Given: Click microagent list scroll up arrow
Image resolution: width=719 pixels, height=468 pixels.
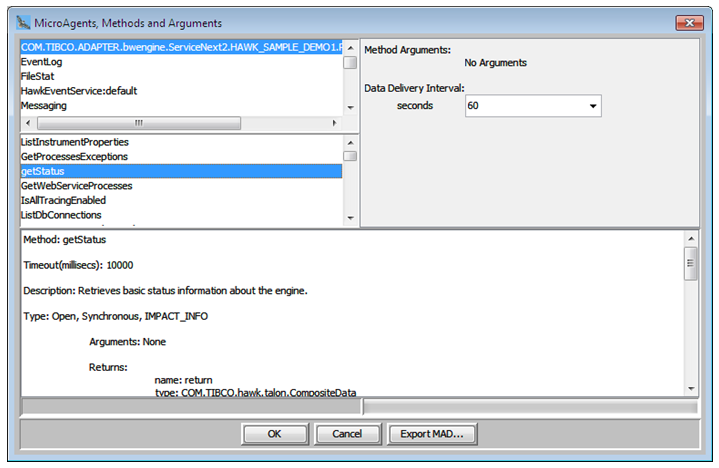Looking at the screenshot, I should 350,48.
